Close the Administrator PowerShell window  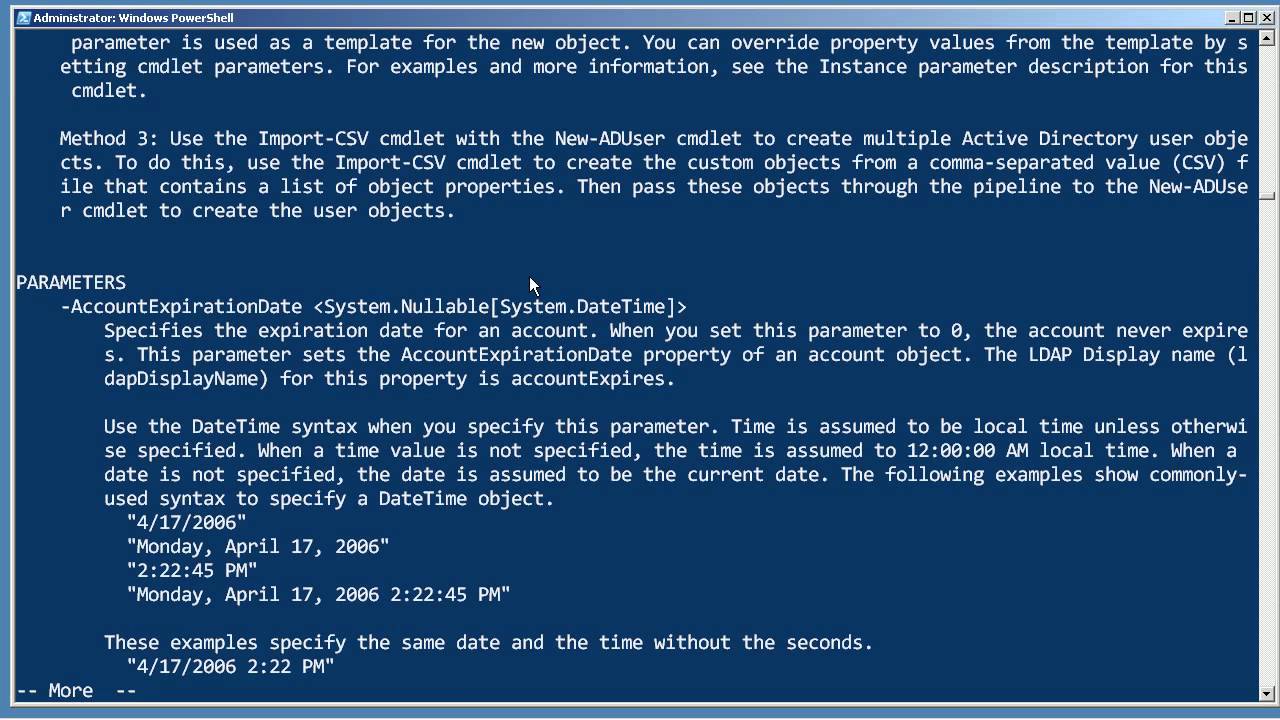click(x=1265, y=17)
